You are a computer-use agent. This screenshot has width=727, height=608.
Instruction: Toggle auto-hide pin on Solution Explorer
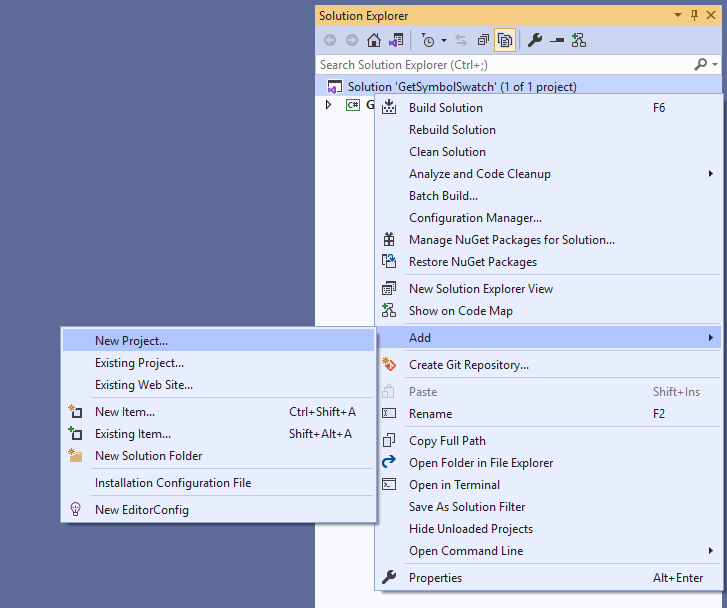(x=695, y=15)
